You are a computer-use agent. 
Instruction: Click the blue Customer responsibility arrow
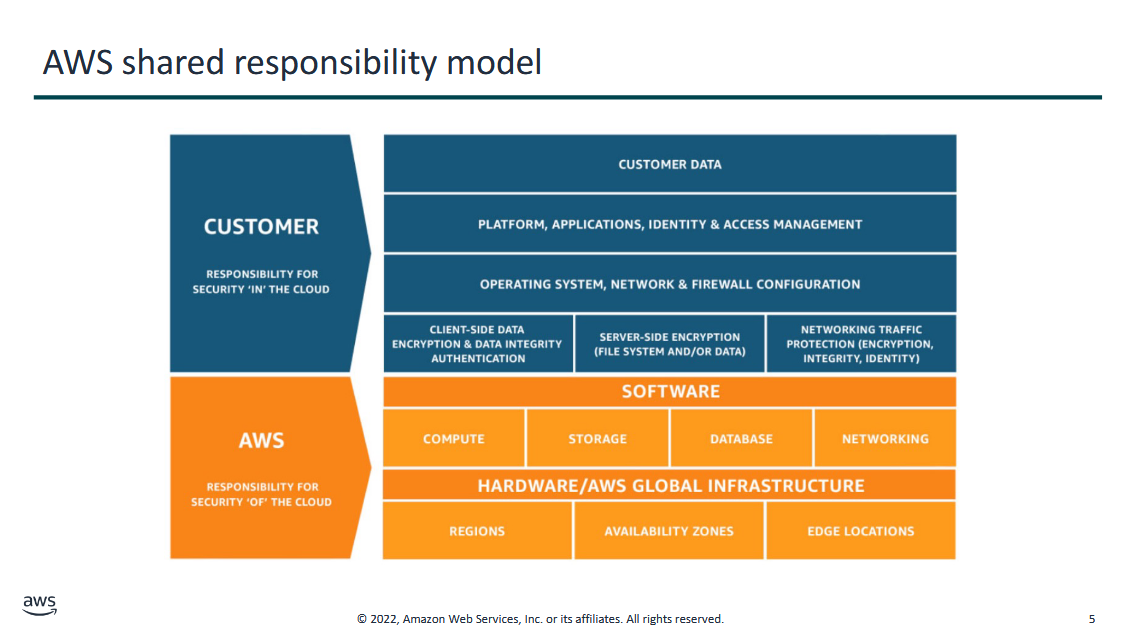(262, 253)
